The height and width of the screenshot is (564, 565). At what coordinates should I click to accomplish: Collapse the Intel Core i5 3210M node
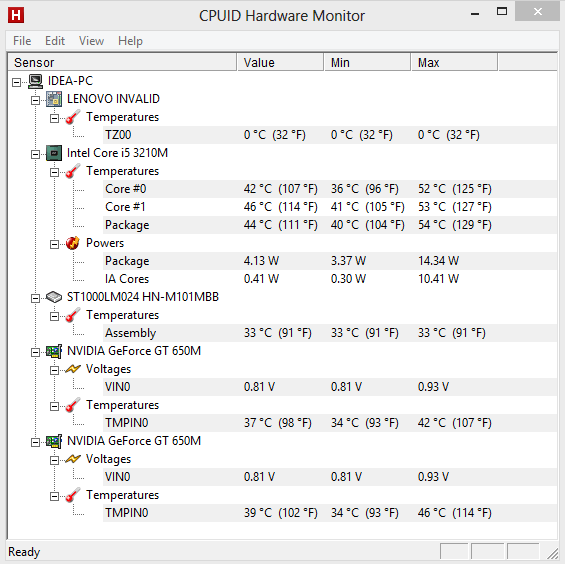point(35,155)
